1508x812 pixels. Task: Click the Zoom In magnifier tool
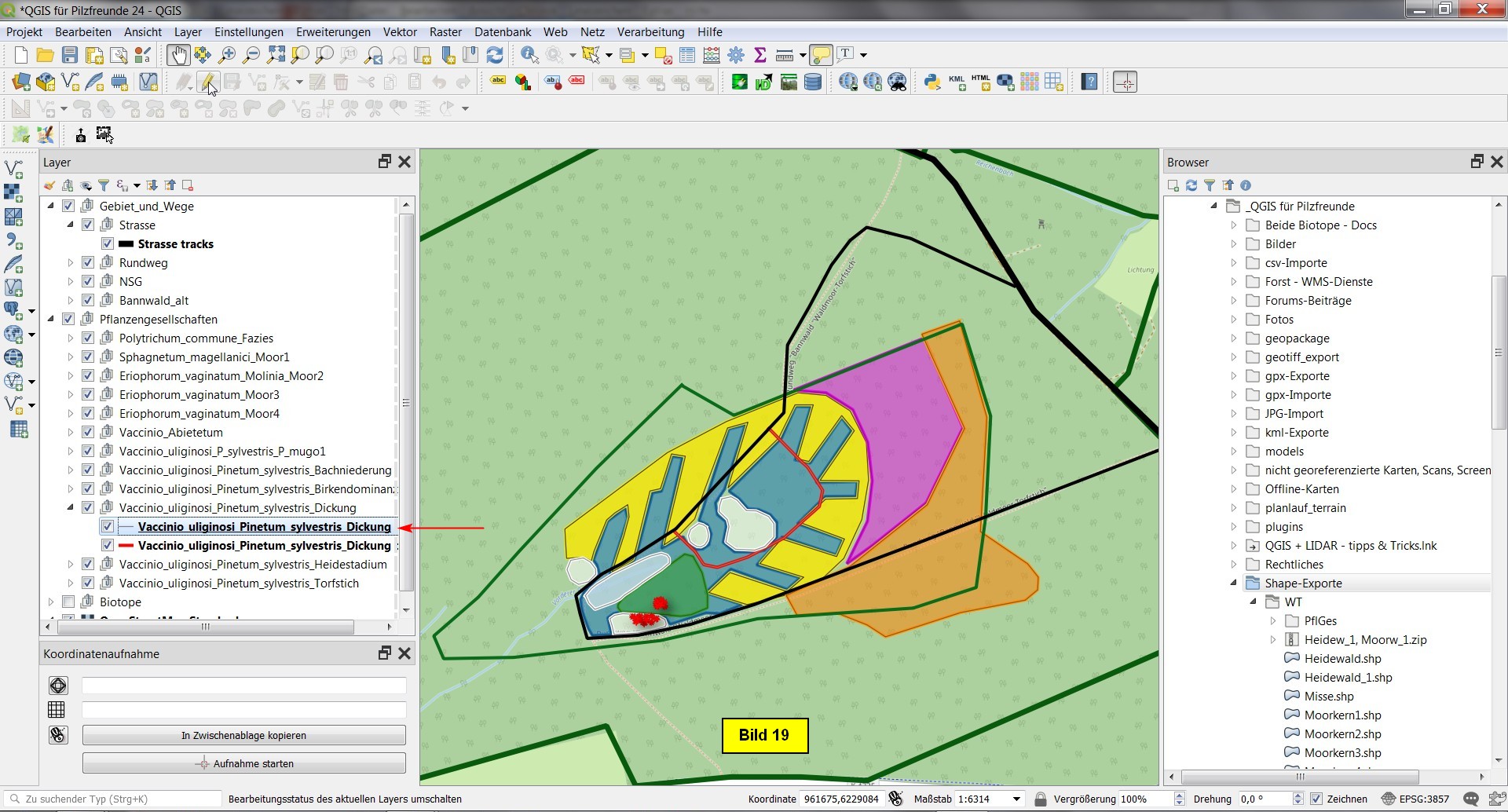point(227,55)
